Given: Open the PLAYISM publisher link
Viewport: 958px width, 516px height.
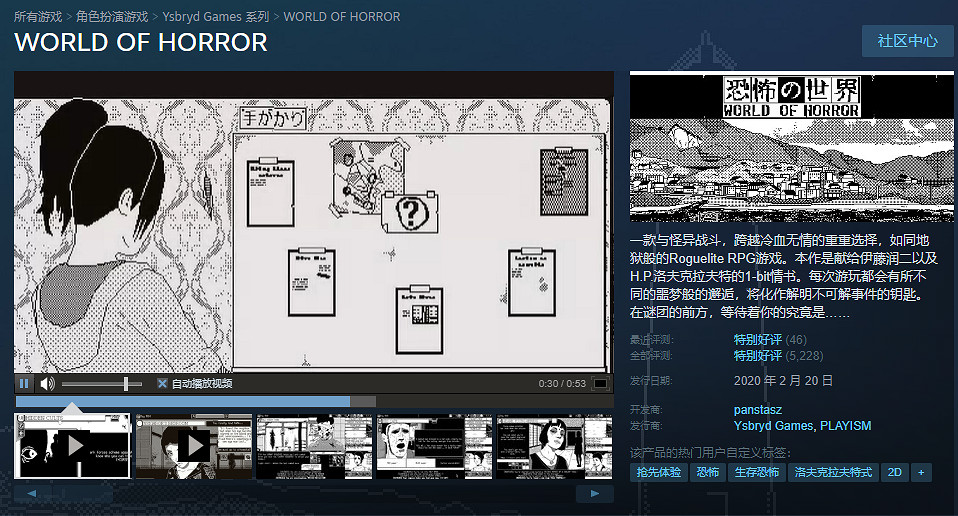Looking at the screenshot, I should pyautogui.click(x=845, y=426).
